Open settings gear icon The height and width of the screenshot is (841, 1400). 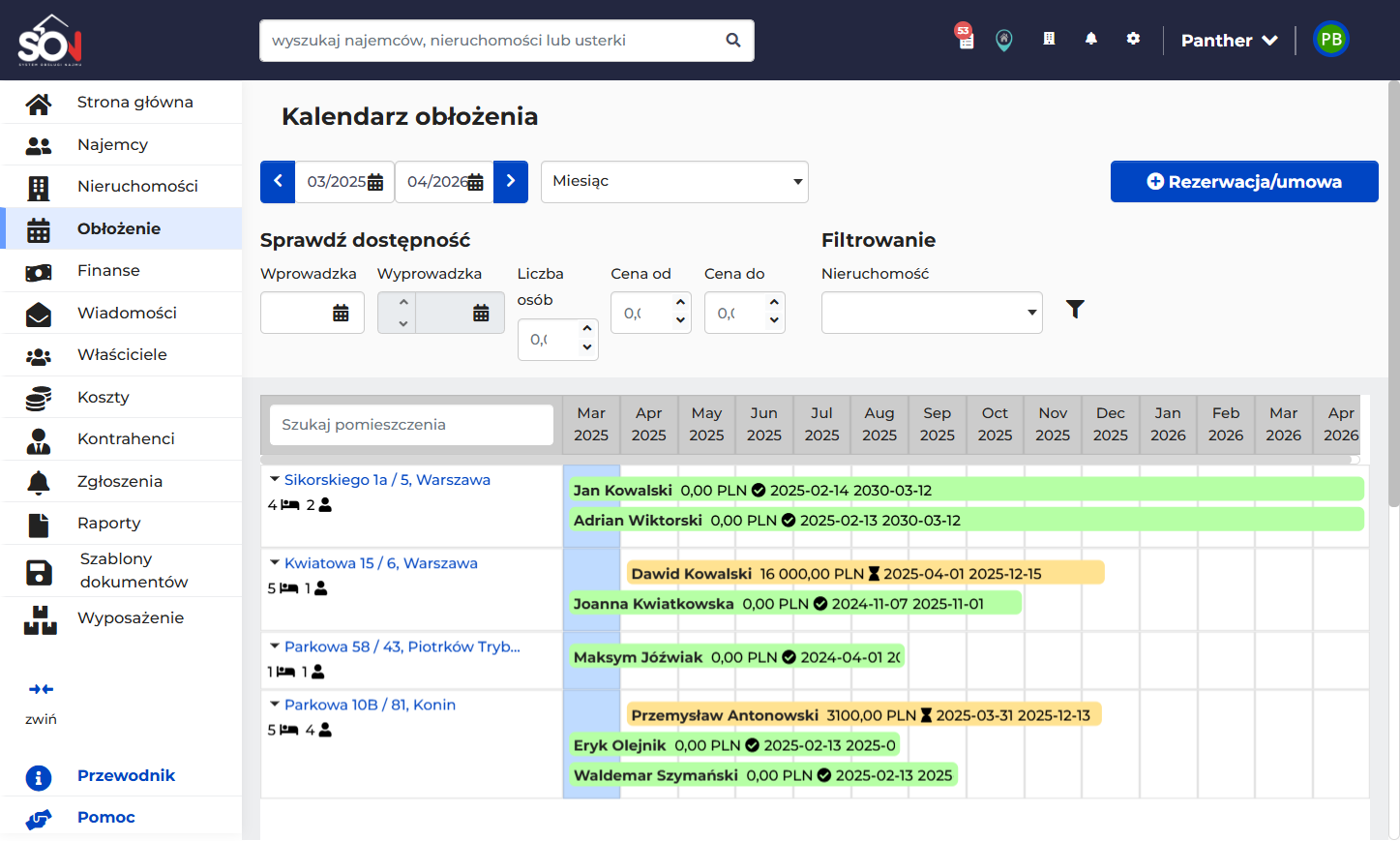pos(1133,39)
